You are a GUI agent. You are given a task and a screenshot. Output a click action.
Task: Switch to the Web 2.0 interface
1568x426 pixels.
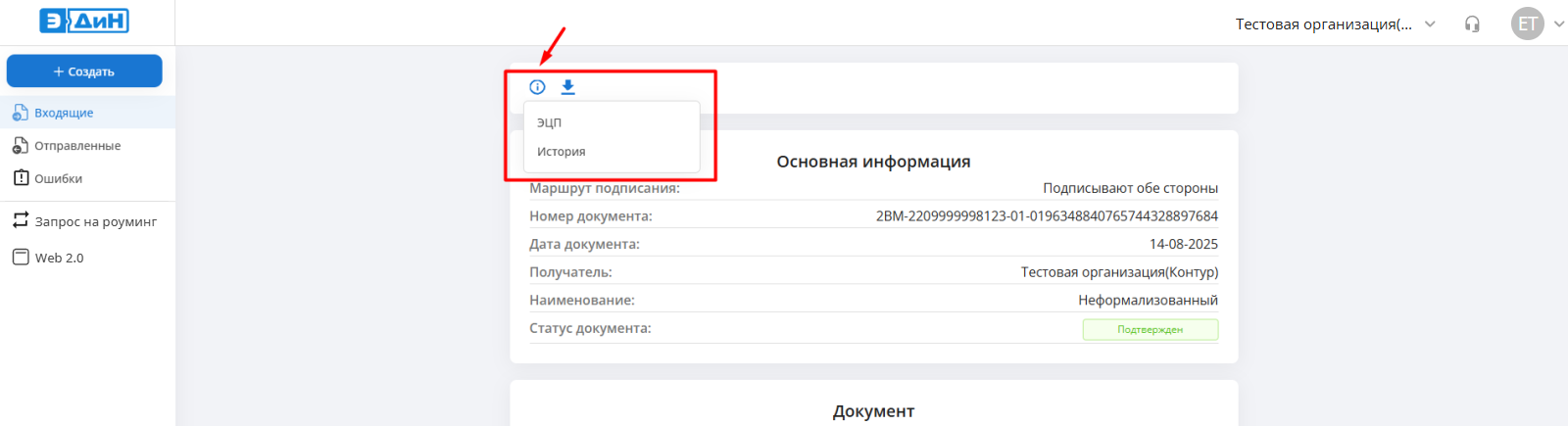pos(59,258)
